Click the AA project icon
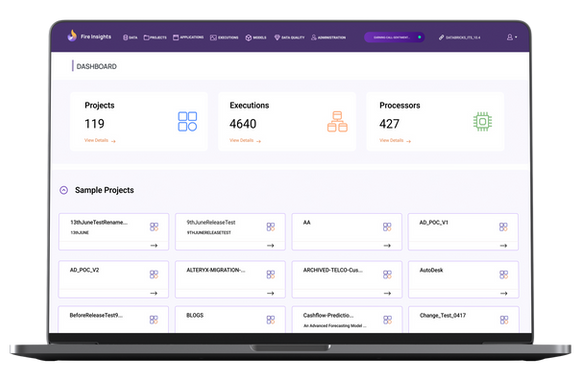Screen dimensions: 580x381 click(387, 226)
